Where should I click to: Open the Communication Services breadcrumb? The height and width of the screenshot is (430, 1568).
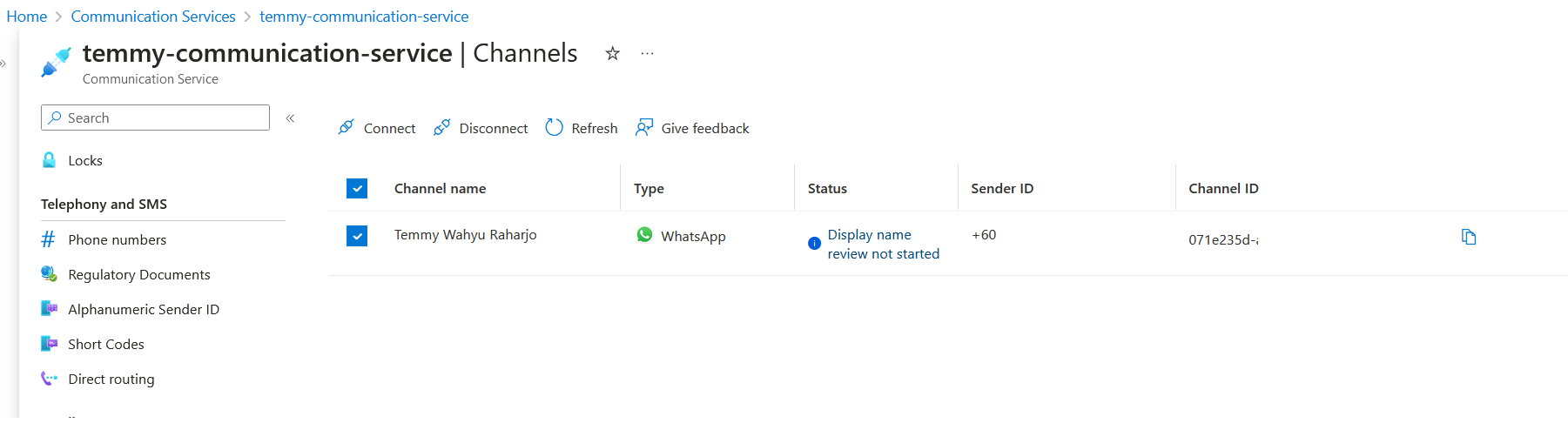tap(153, 17)
